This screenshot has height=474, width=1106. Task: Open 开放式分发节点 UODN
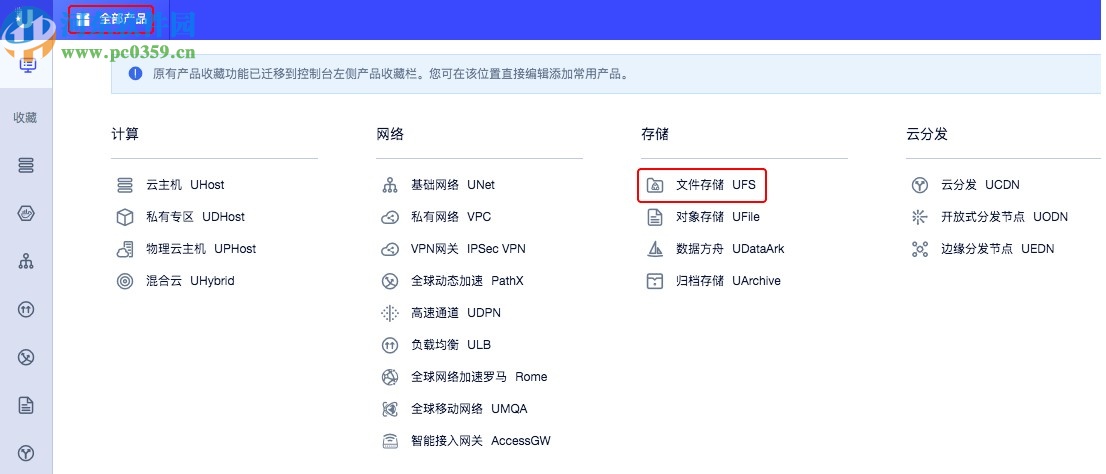pyautogui.click(x=1004, y=217)
